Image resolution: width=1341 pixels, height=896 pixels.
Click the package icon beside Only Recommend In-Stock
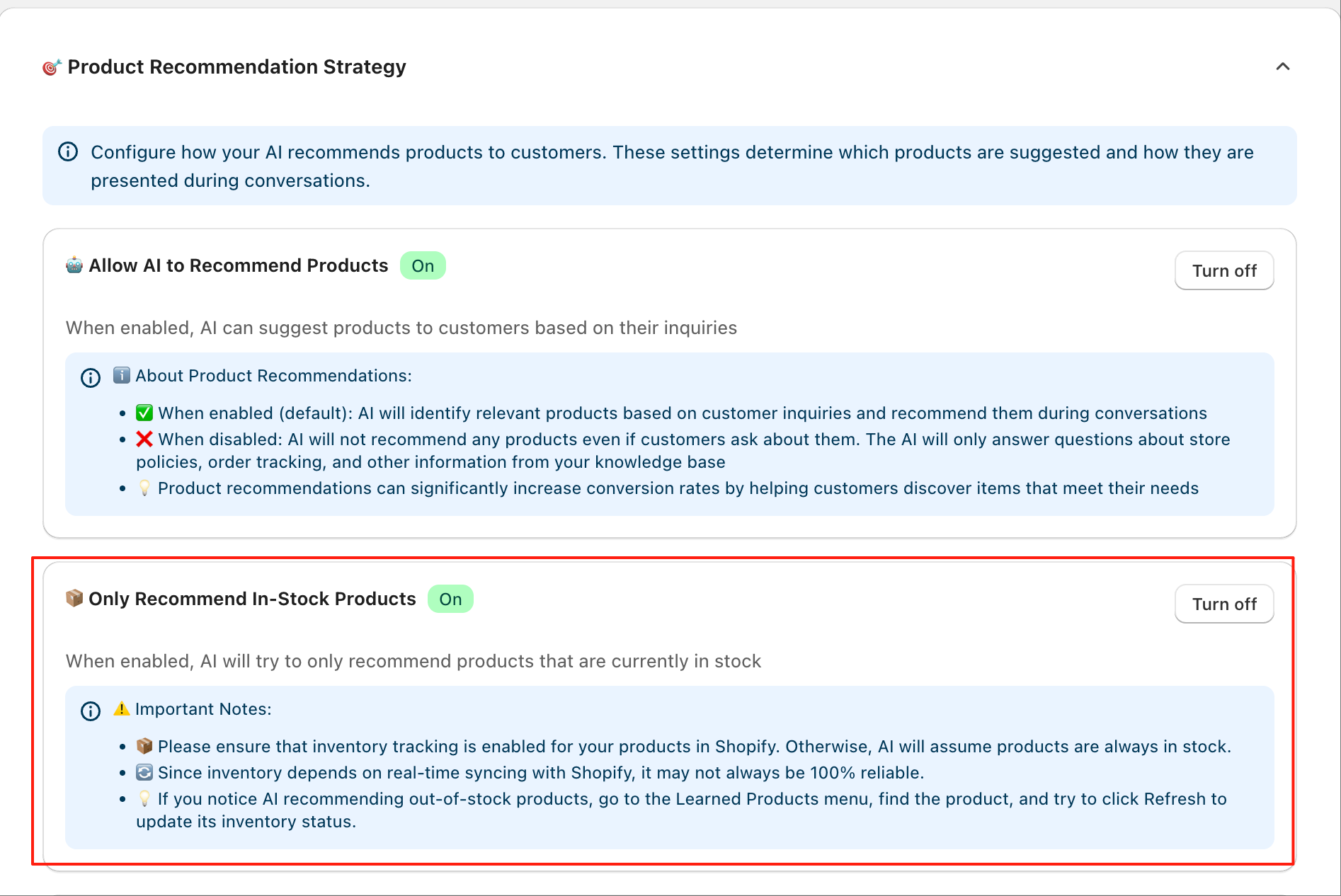[74, 599]
